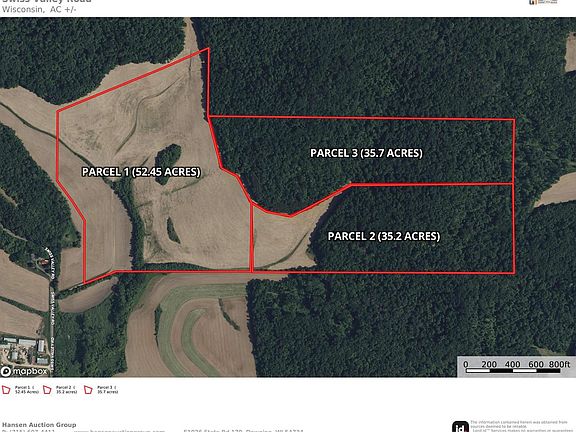Click the data disclaimer text beside Land id logo

[x=522, y=426]
